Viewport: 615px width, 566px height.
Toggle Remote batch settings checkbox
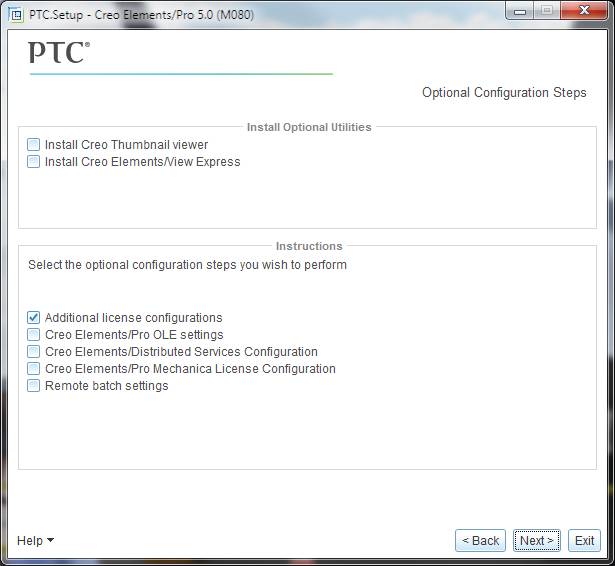click(x=34, y=386)
